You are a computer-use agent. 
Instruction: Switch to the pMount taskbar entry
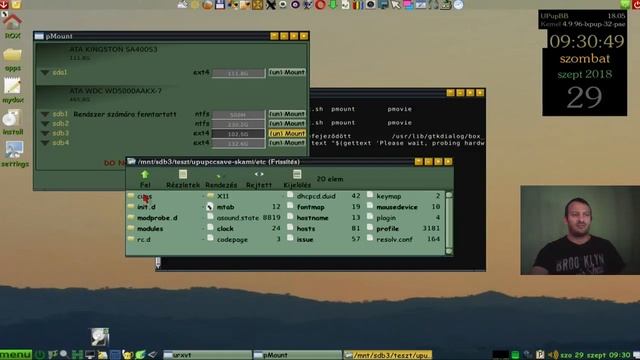point(297,355)
